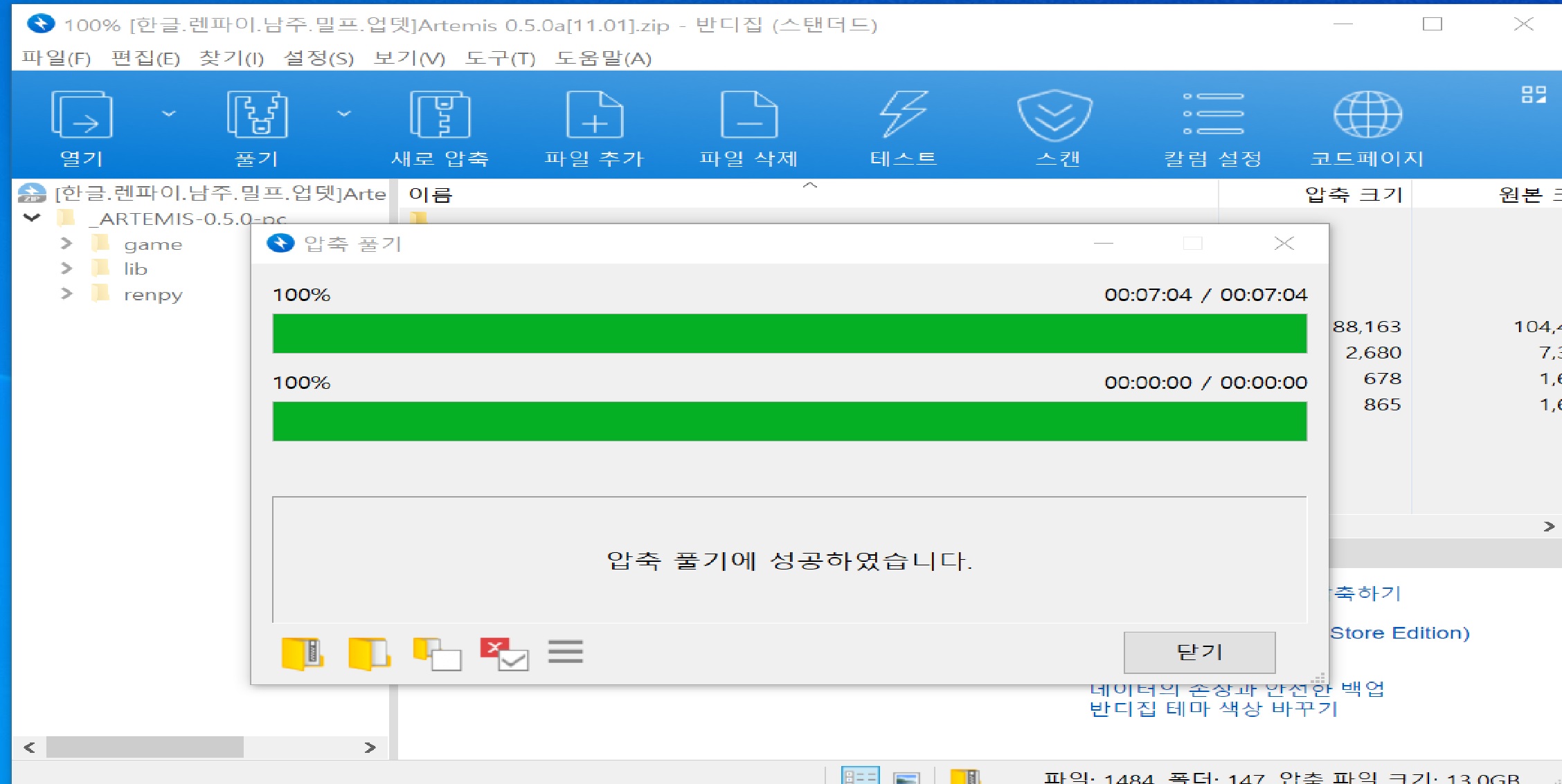Image resolution: width=1562 pixels, height=784 pixels.
Task: Click the lower green progress bar
Action: (x=789, y=421)
